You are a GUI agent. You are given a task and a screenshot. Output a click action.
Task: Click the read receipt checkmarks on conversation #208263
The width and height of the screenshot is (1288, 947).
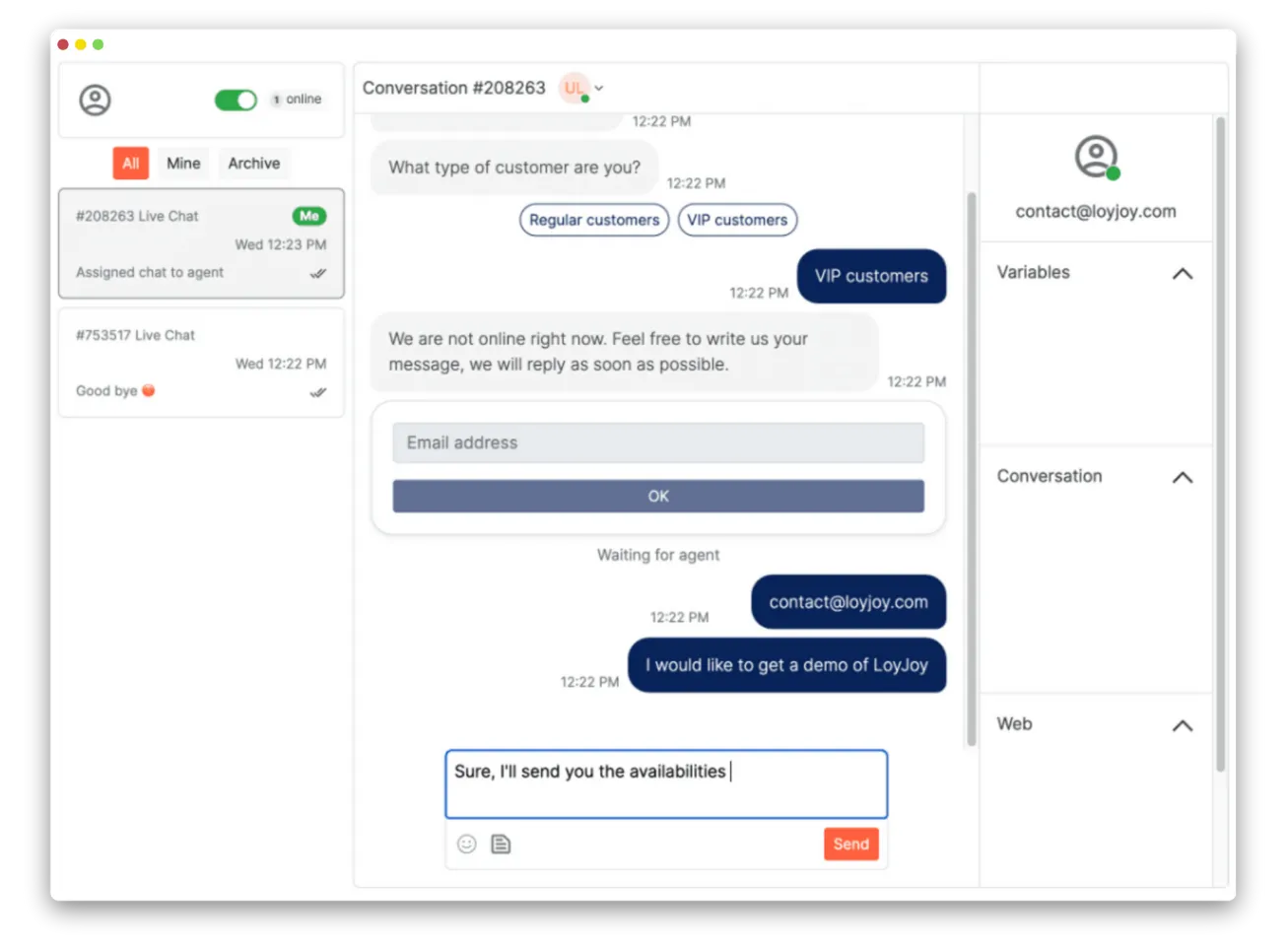pyautogui.click(x=317, y=273)
